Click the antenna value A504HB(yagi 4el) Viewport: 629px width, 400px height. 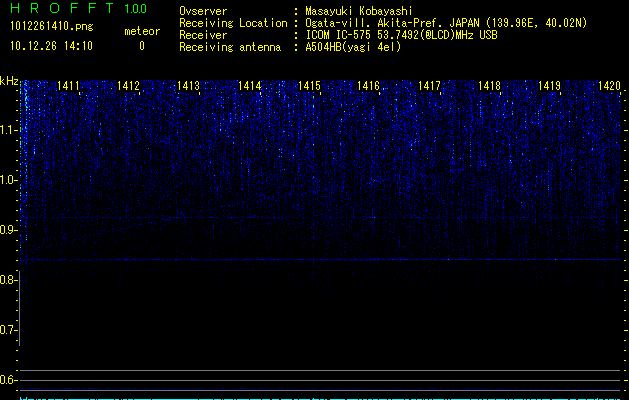click(353, 47)
